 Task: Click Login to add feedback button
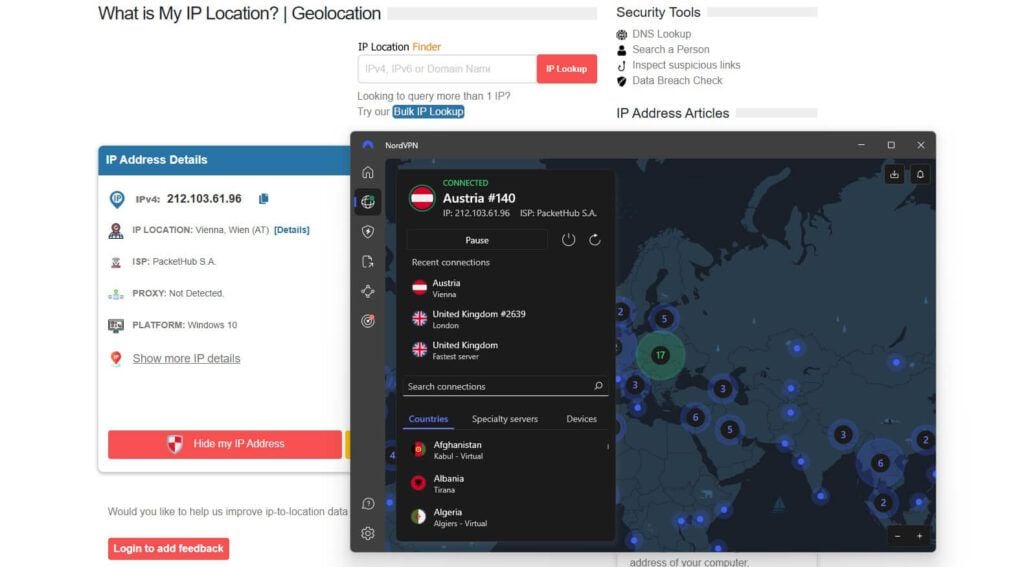click(168, 549)
